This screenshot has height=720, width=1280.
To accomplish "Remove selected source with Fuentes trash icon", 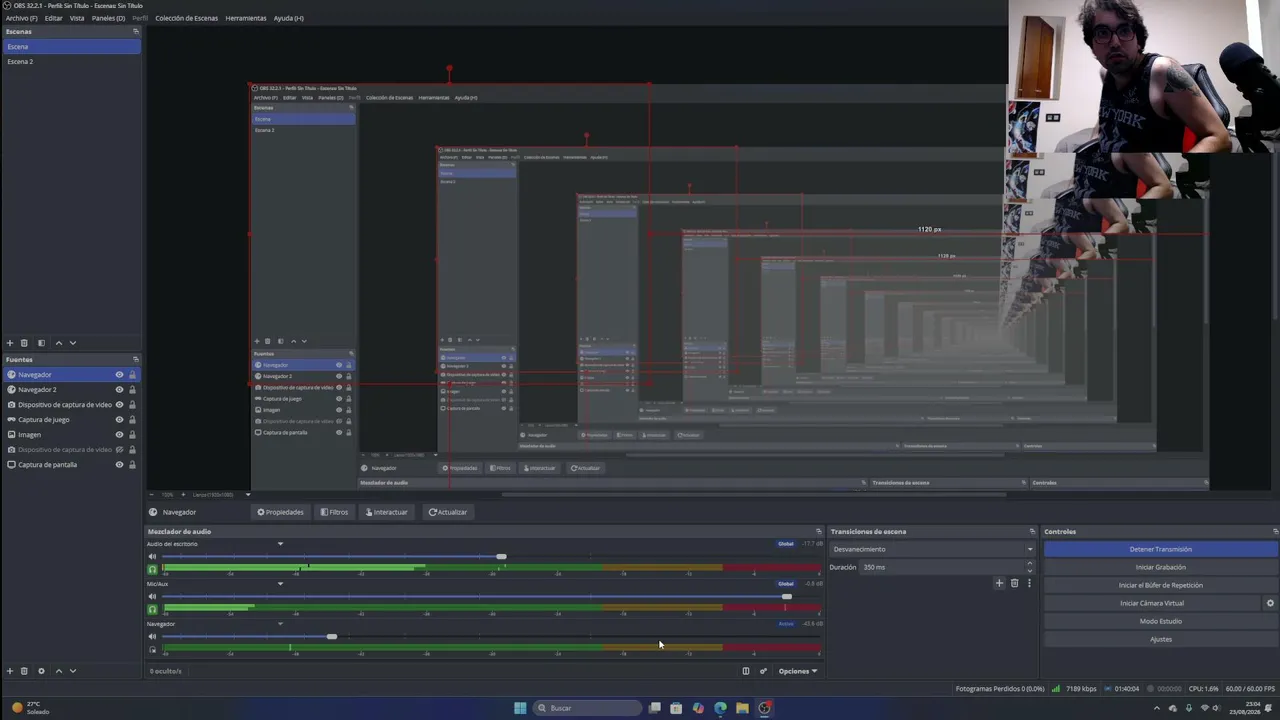I will 25,671.
